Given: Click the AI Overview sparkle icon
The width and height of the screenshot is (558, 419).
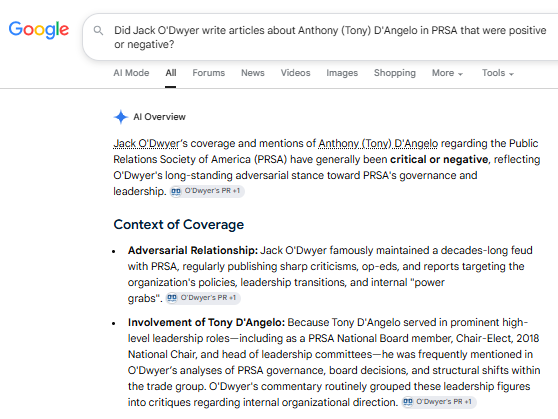Looking at the screenshot, I should tap(121, 117).
